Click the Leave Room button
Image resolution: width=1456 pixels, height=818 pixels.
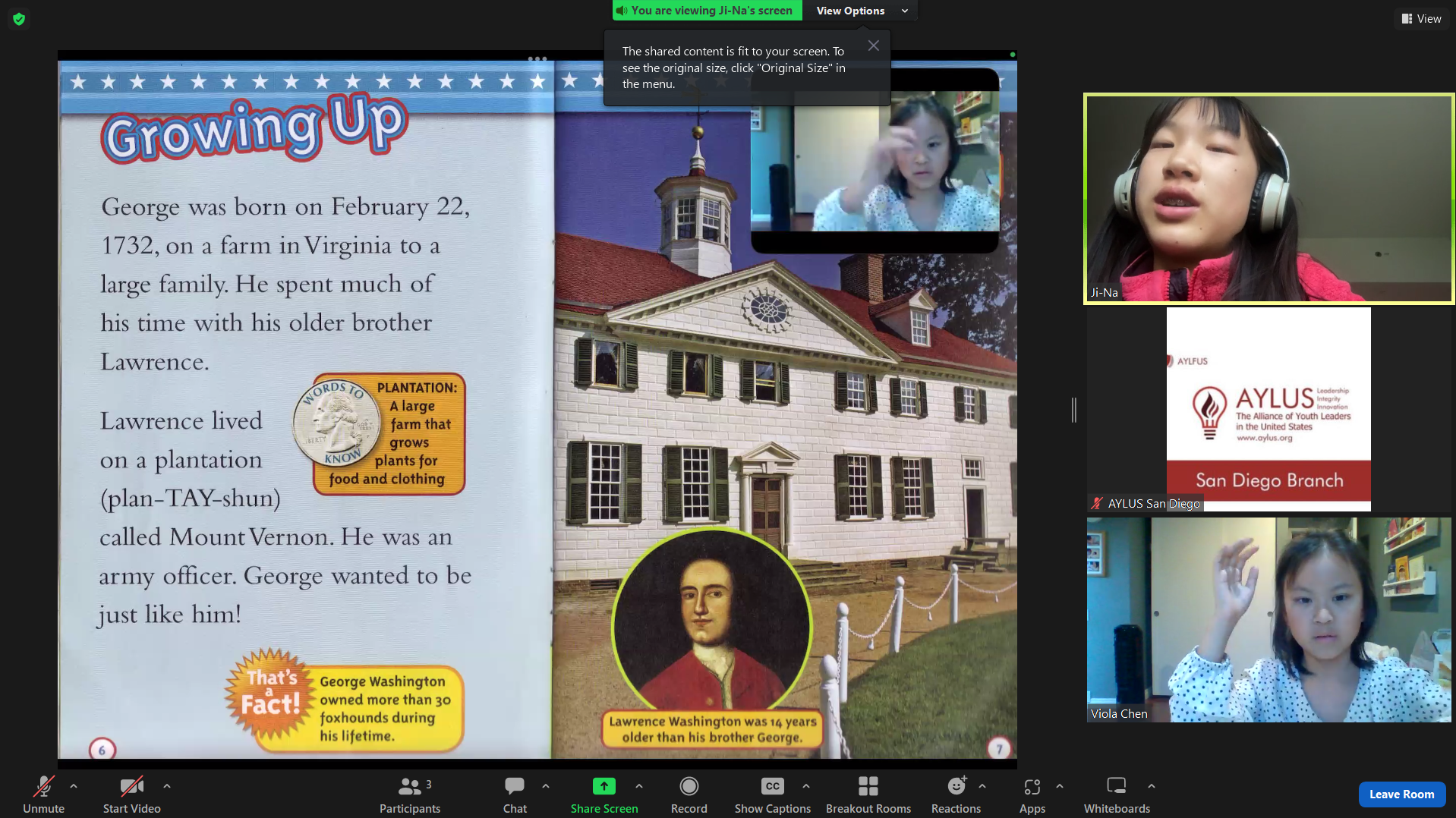[x=1401, y=794]
